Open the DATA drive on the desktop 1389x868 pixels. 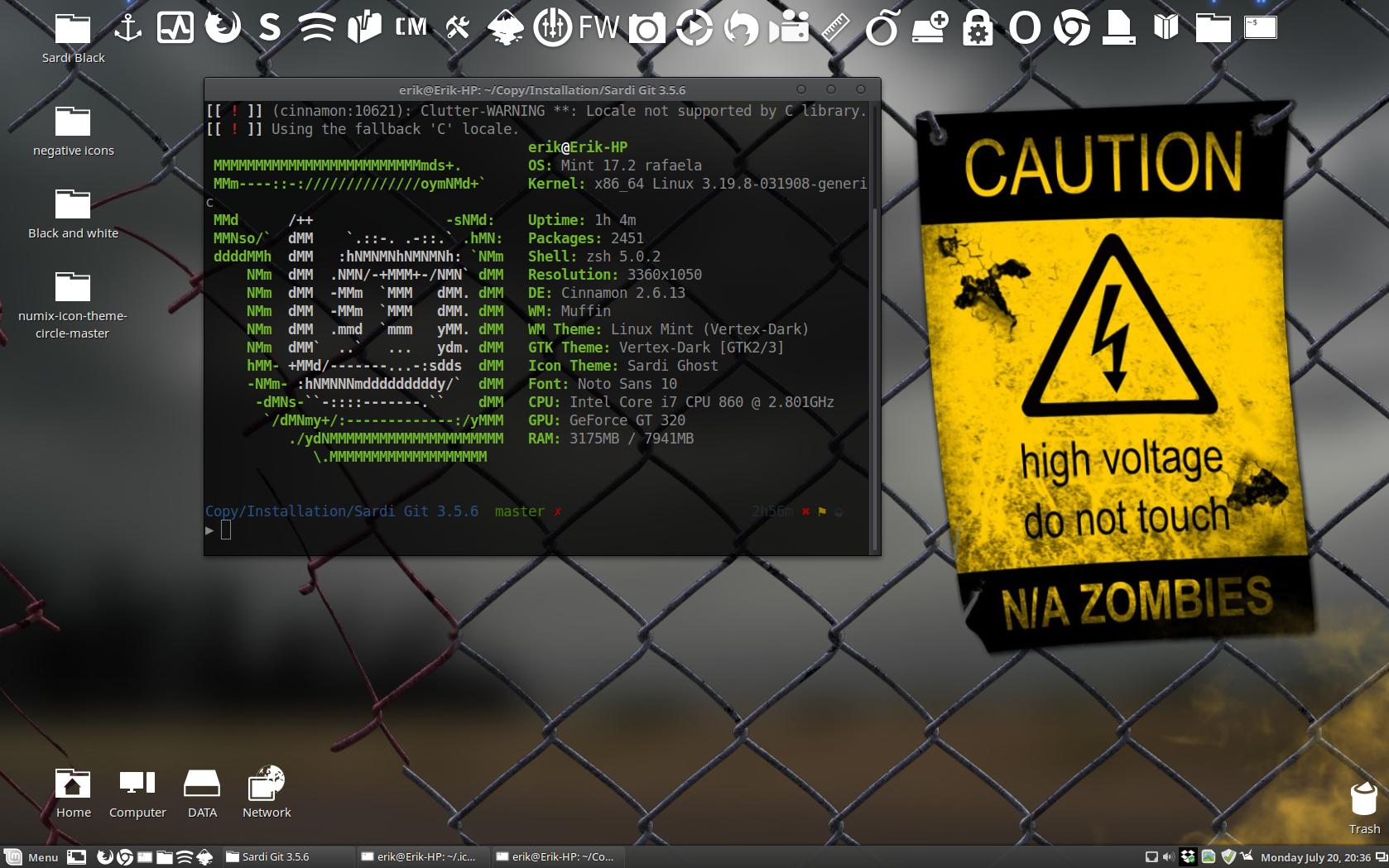(202, 794)
